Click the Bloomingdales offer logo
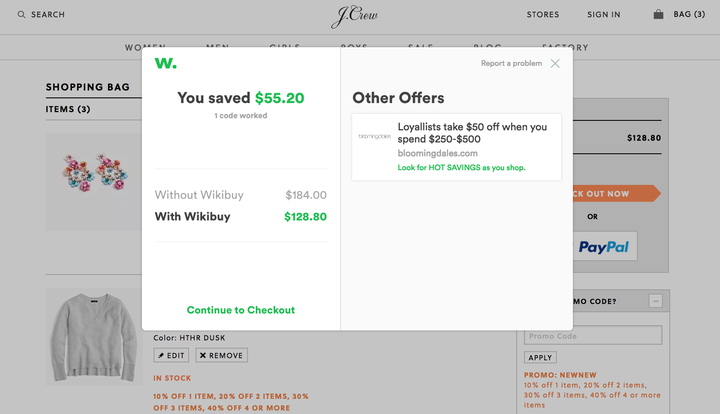Viewport: 720px width, 414px height. [374, 136]
